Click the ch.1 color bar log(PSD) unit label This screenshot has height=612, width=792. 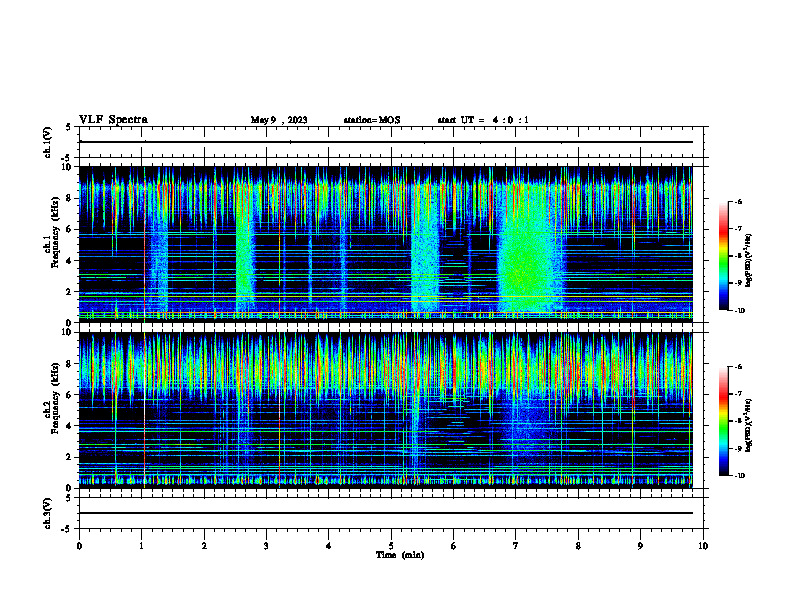(749, 260)
